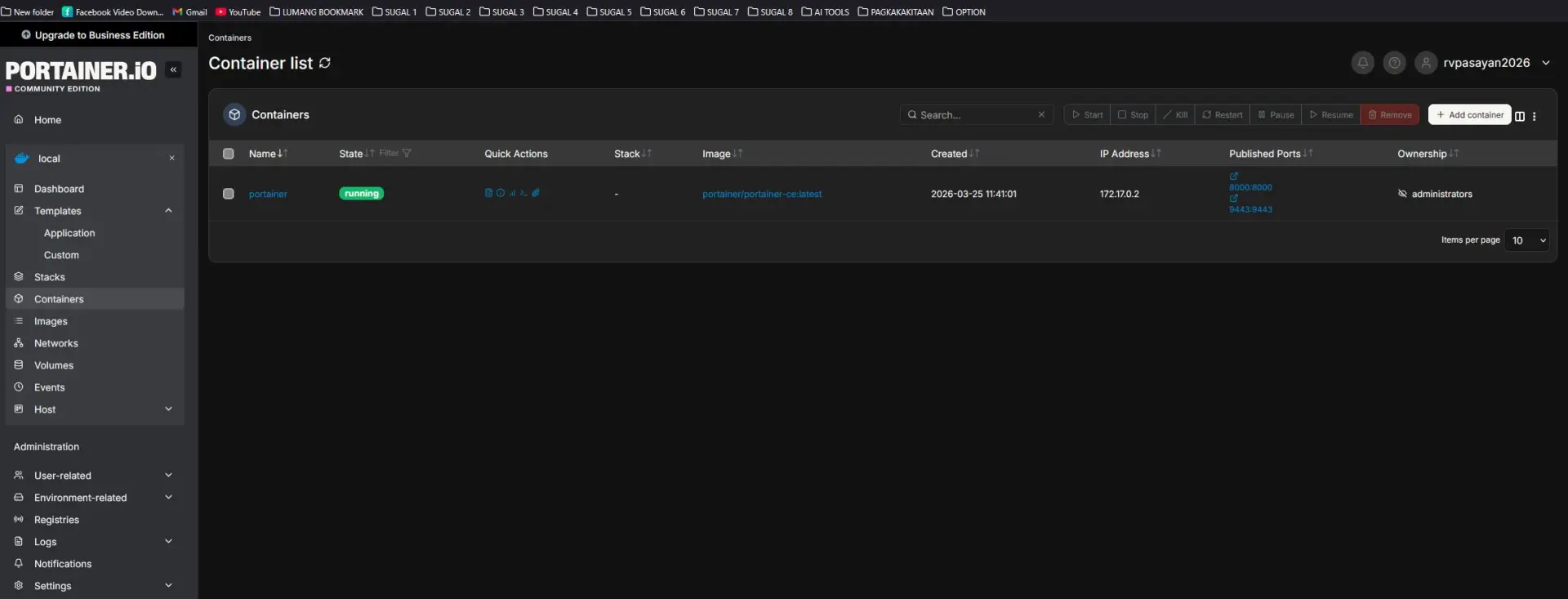Collapse the Portainer sidebar
This screenshot has width=1568, height=599.
point(173,69)
